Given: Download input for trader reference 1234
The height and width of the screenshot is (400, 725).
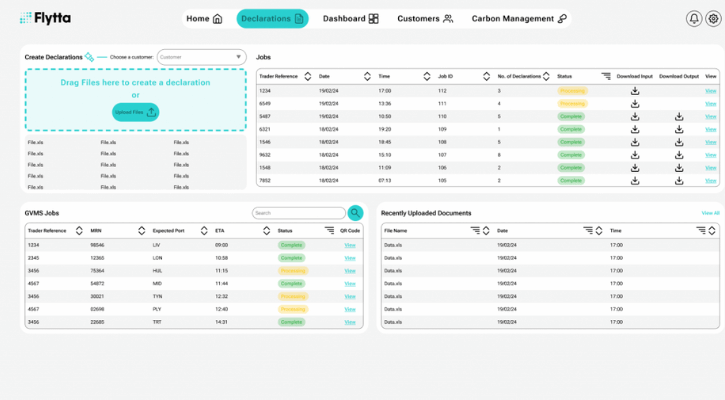Looking at the screenshot, I should (x=634, y=91).
